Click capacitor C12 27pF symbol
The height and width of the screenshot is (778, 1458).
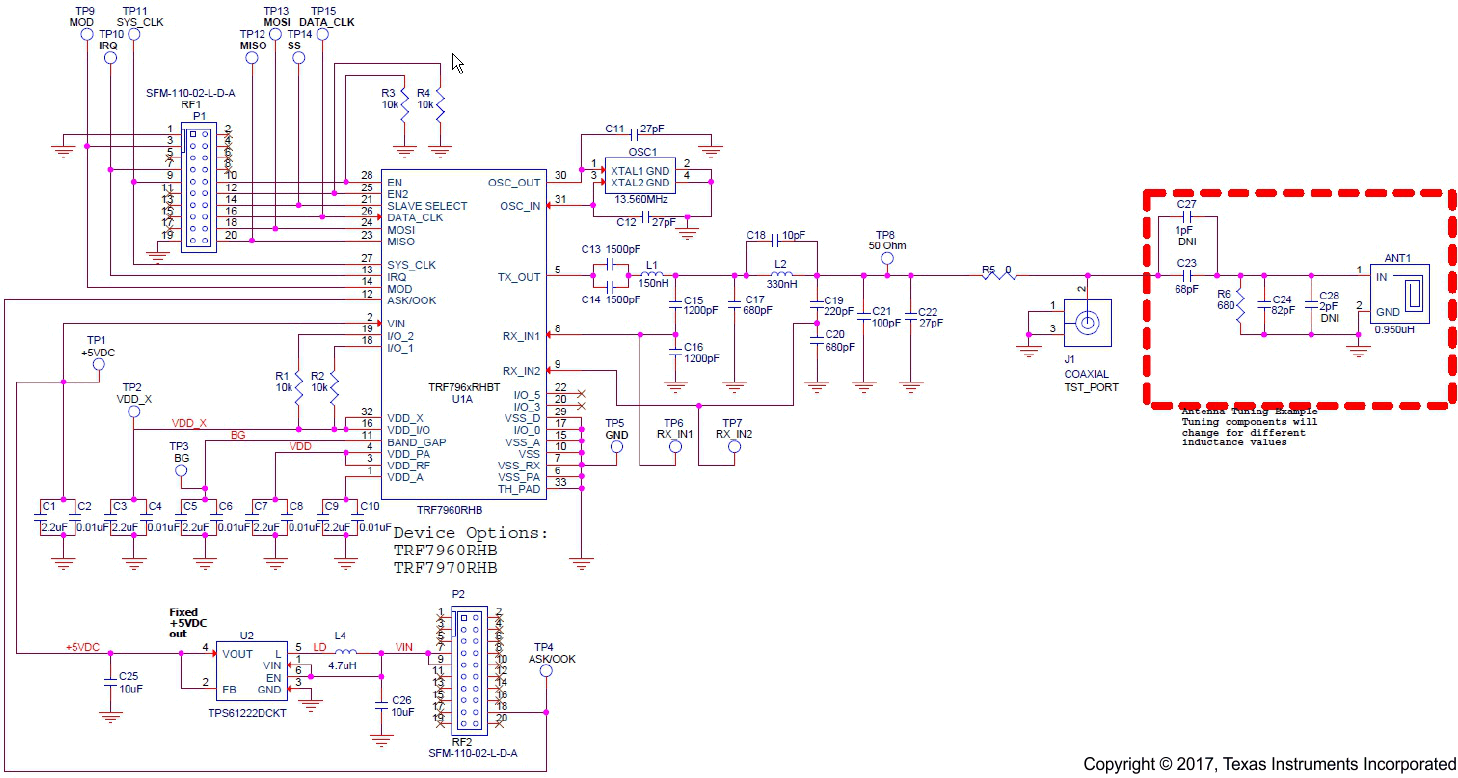point(646,215)
